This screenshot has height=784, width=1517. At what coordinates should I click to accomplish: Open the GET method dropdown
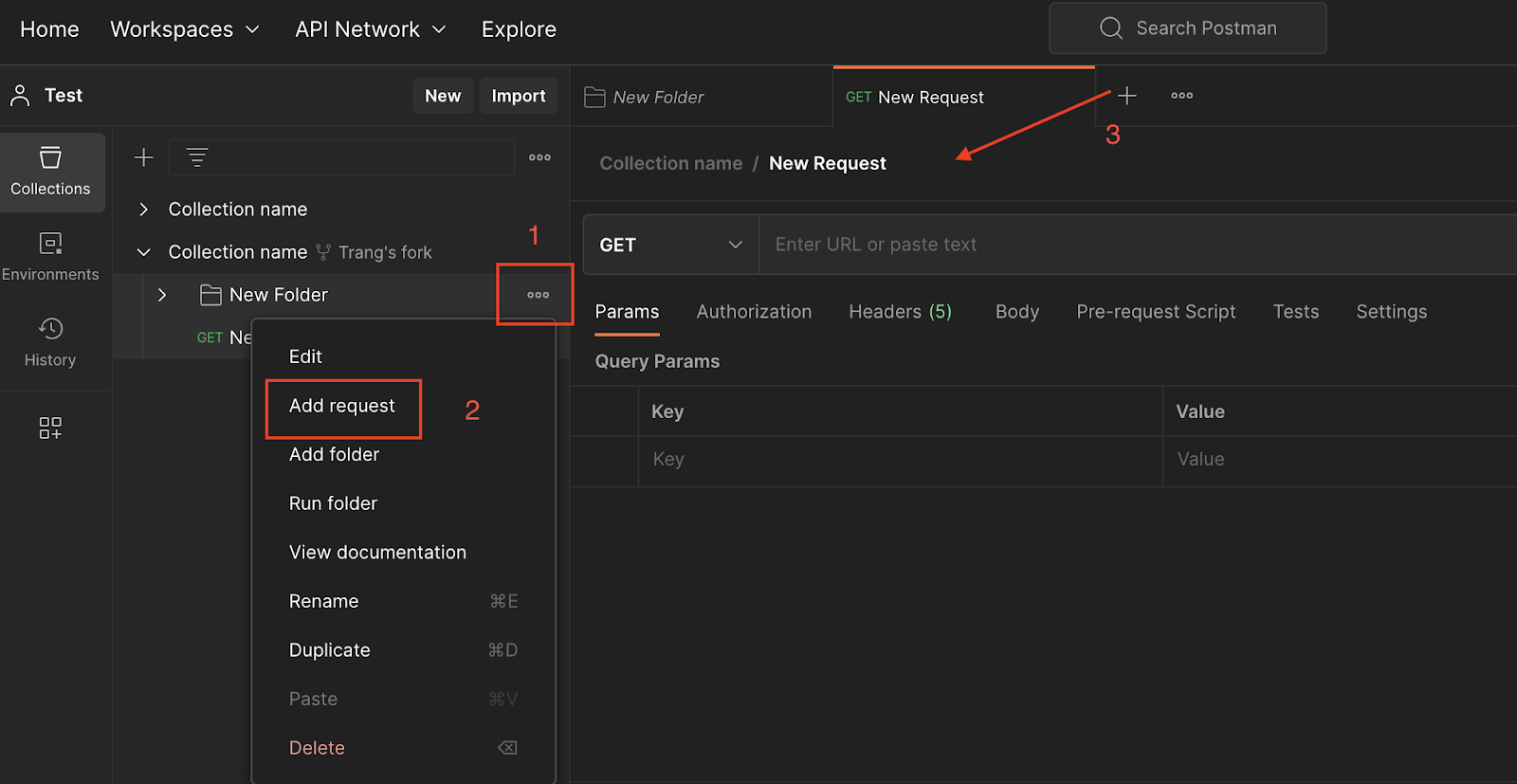(671, 245)
